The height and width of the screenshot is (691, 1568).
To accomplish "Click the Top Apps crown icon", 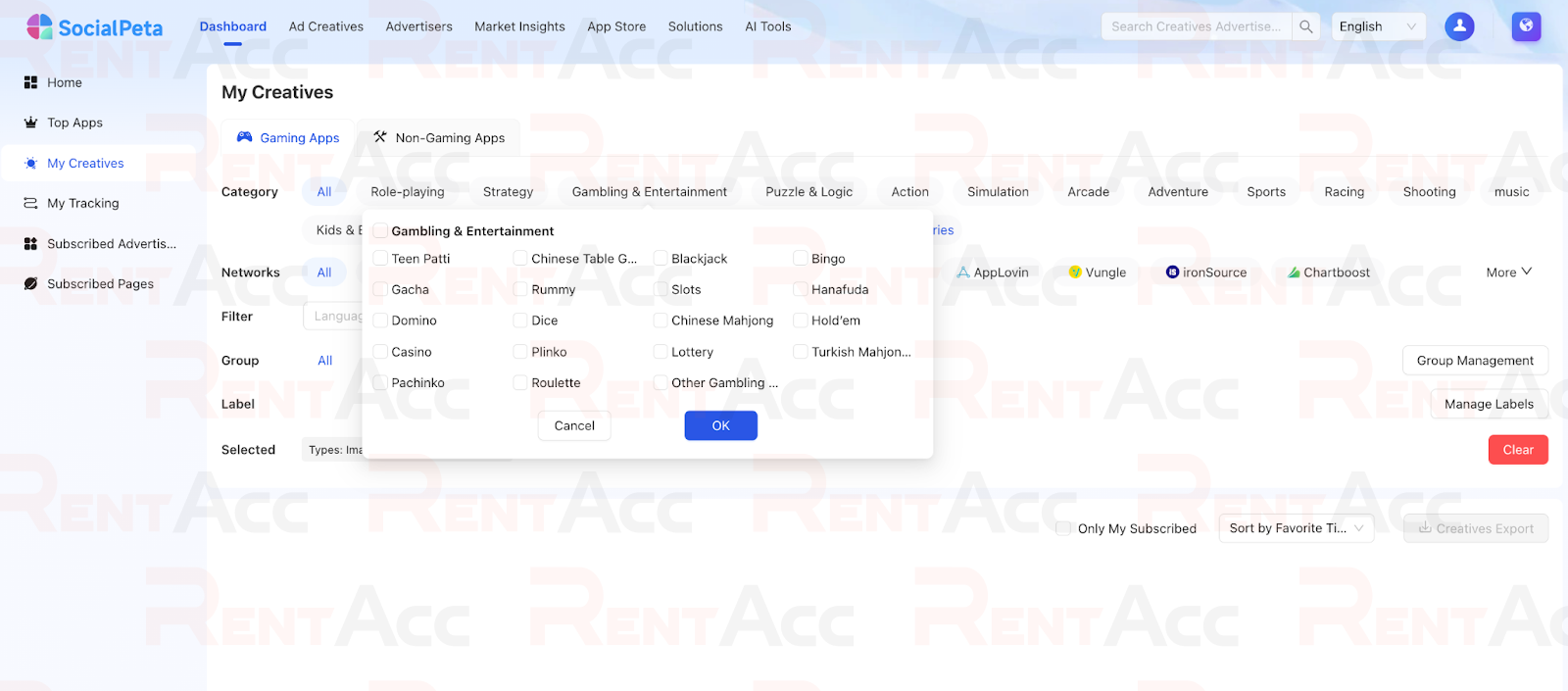I will coord(30,123).
